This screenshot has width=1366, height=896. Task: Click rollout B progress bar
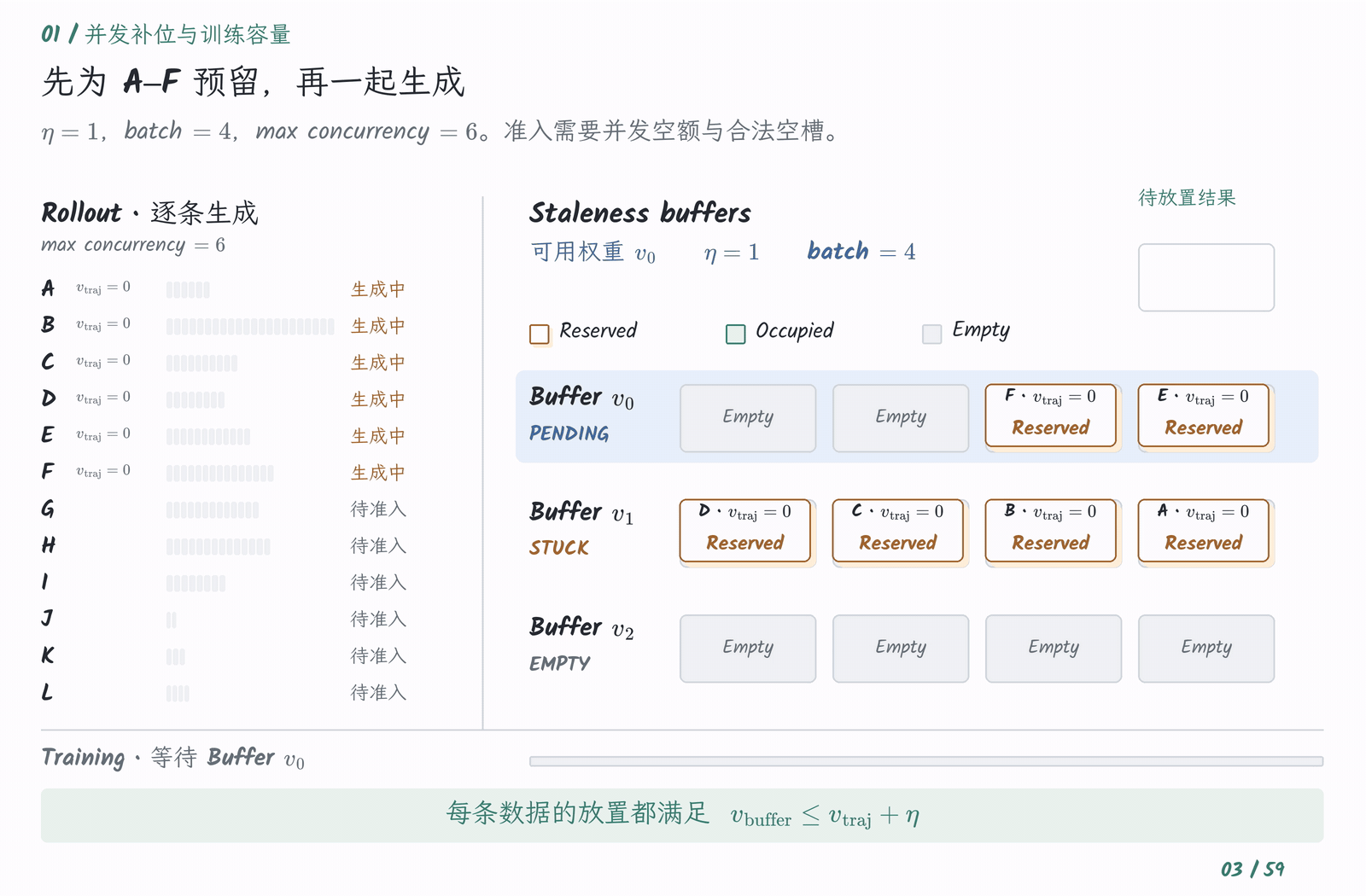click(250, 327)
